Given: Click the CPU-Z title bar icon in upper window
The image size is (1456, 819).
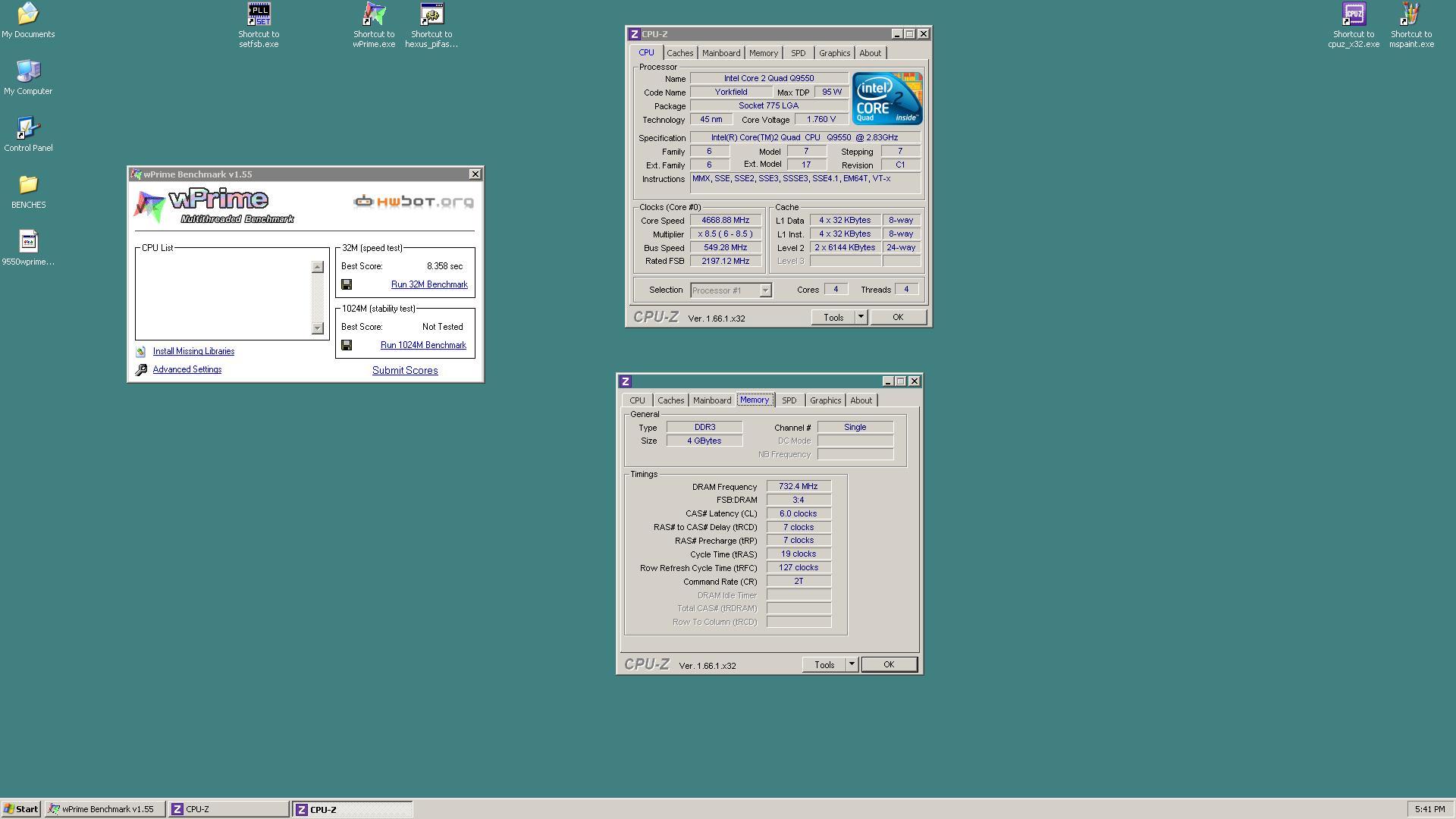Looking at the screenshot, I should point(634,34).
